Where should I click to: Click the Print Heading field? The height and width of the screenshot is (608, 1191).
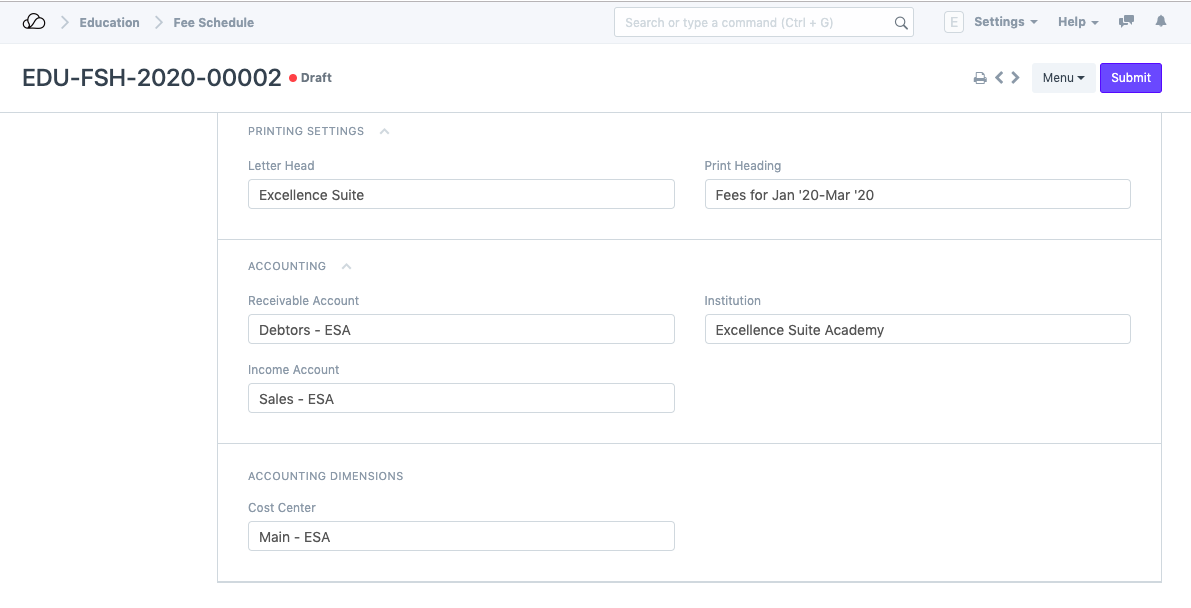917,194
